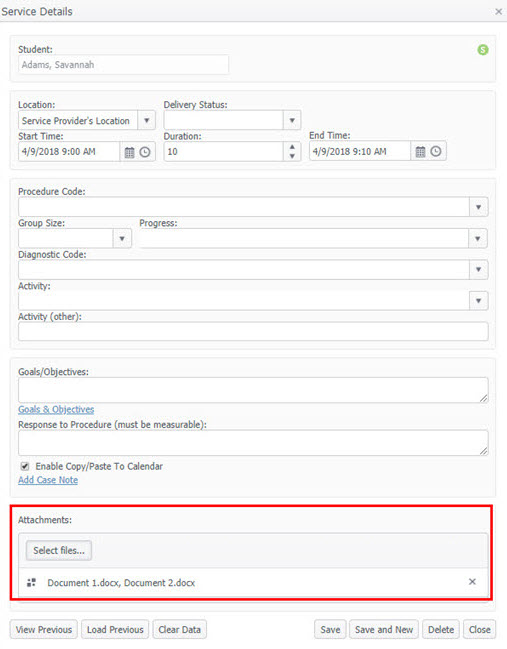This screenshot has height=649, width=507.
Task: Open the Start Time clock picker
Action: pyautogui.click(x=144, y=152)
